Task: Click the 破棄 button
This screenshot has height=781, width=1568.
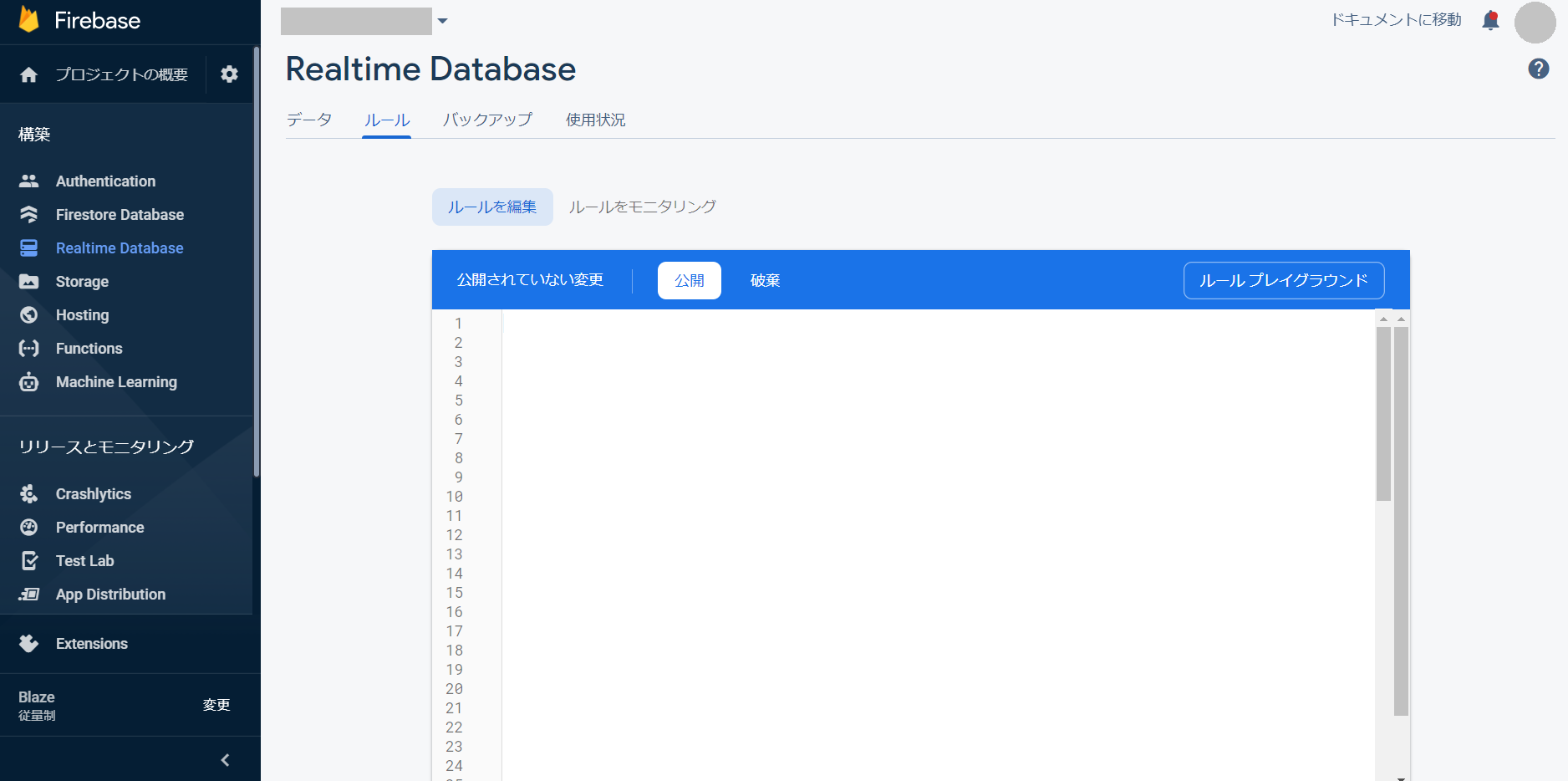Action: tap(765, 280)
